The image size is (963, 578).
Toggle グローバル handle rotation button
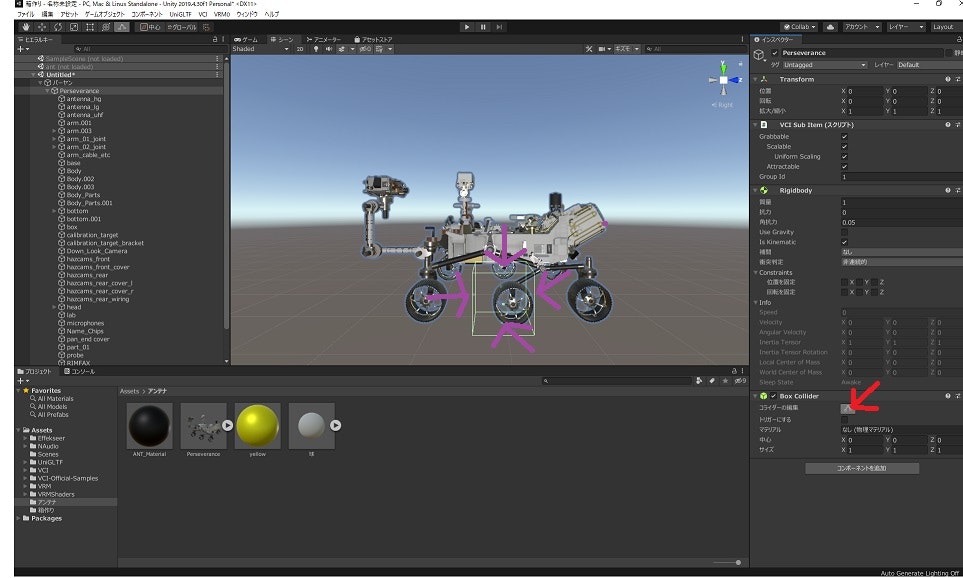[x=182, y=27]
